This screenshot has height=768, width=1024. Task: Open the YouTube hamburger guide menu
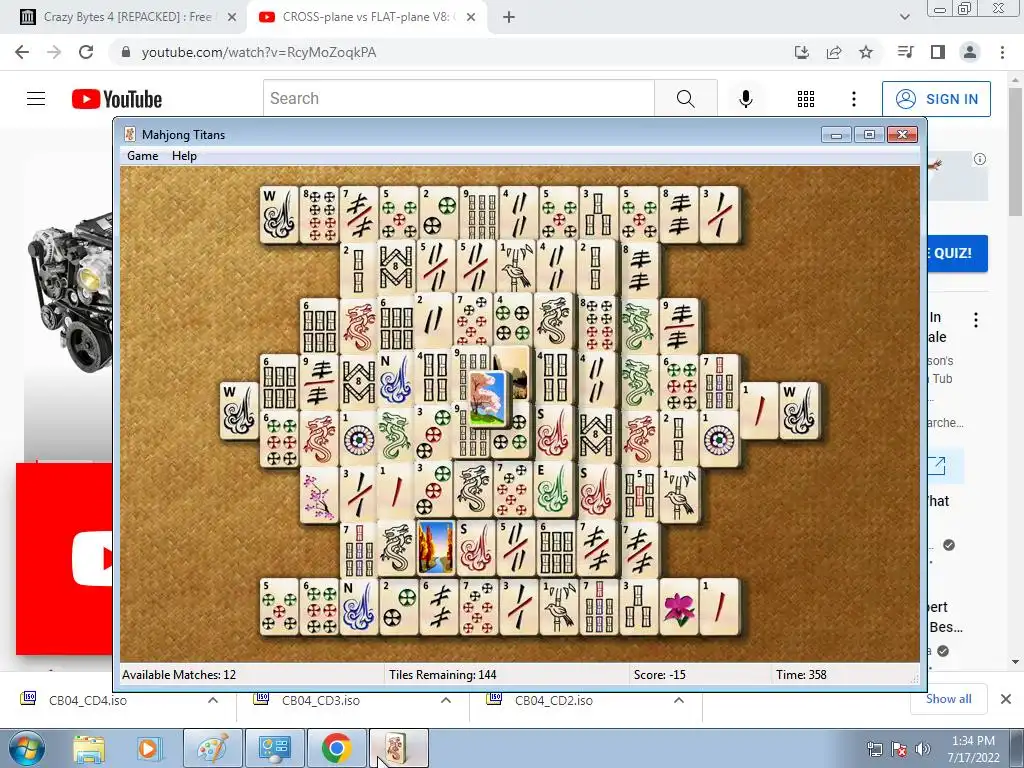36,99
